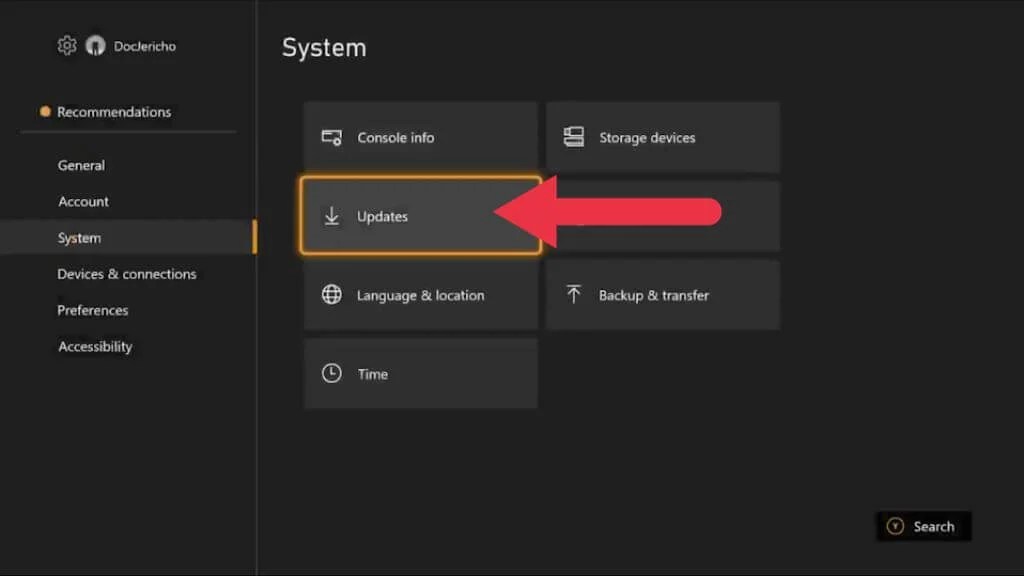The width and height of the screenshot is (1024, 576).
Task: Open the Accessibility settings section
Action: pyautogui.click(x=95, y=346)
